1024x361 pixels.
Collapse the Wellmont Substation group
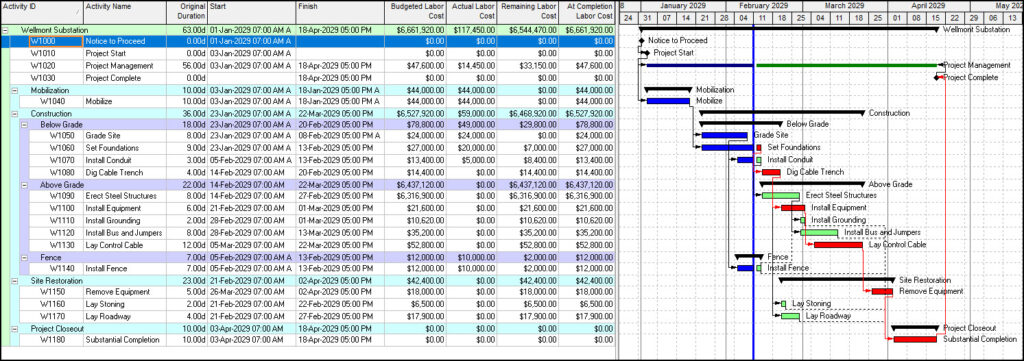[x=5, y=30]
